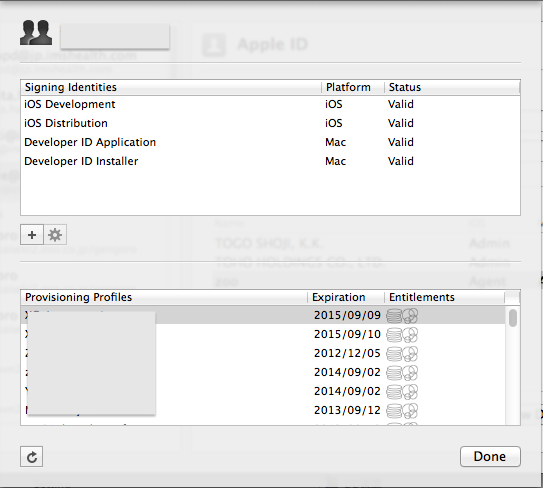
Task: Select the Developer ID Installer identity
Action: click(x=270, y=161)
